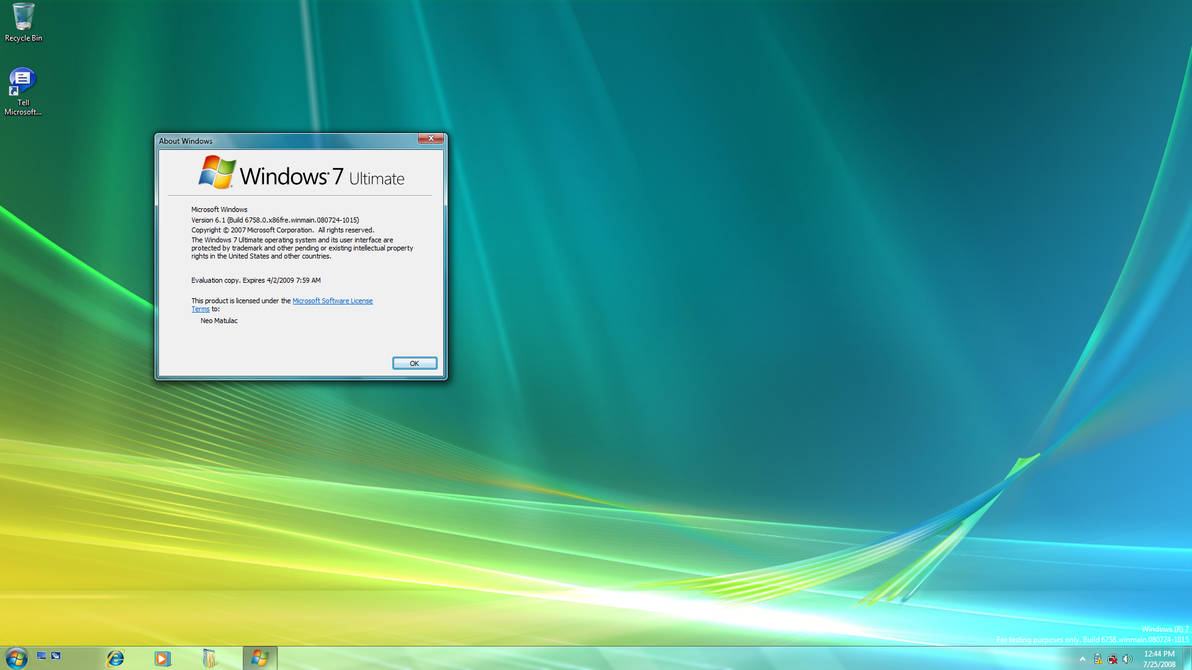Click the Show Desktop quick launch icon
Screen dimensions: 1192x670
pos(42,656)
